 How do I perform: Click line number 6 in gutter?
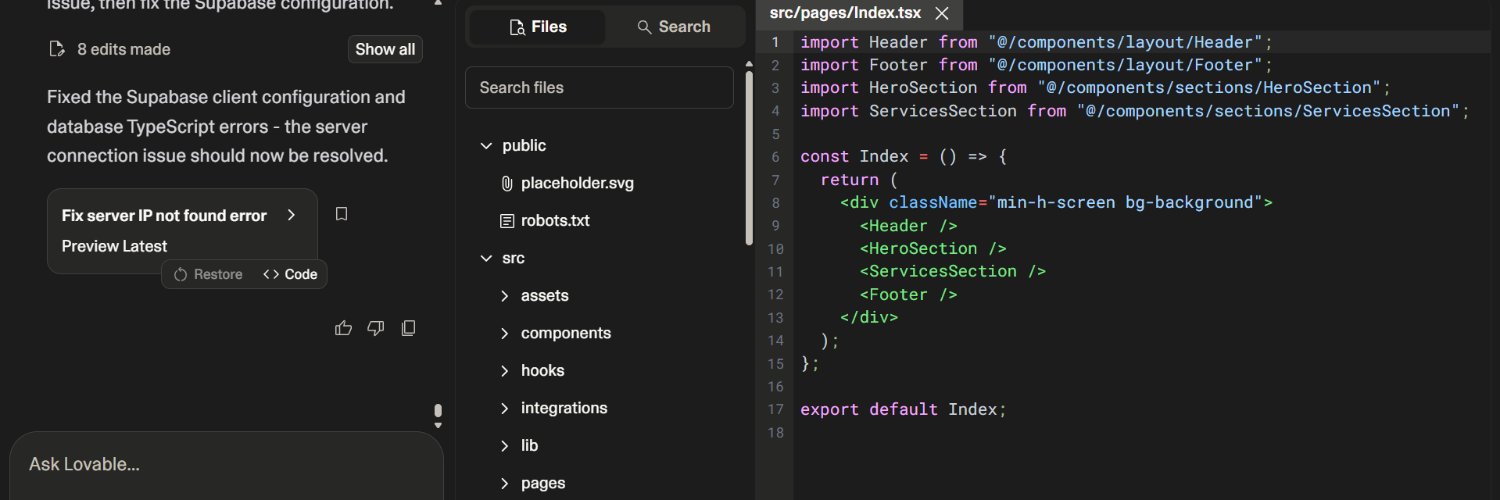click(775, 157)
